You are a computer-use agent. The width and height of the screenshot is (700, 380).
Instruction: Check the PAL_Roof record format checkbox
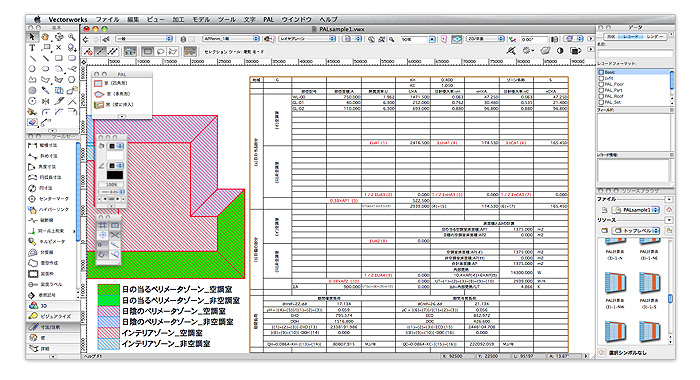[x=601, y=96]
